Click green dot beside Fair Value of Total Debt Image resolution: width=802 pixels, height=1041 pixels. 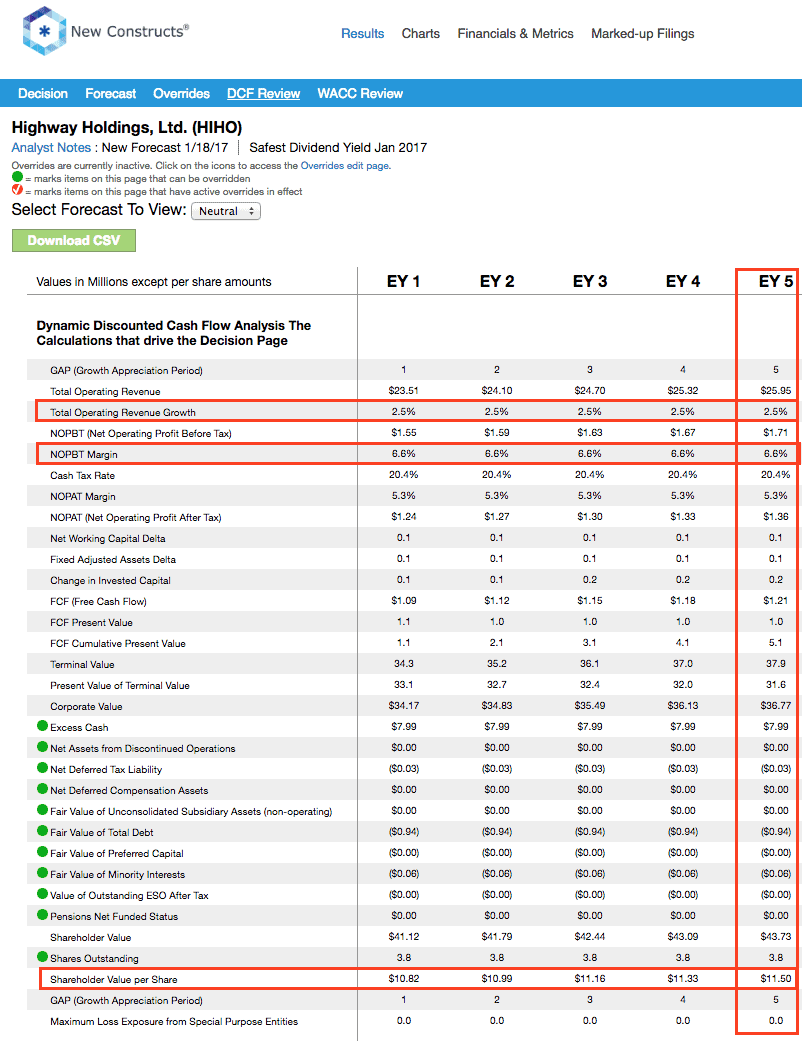(x=42, y=831)
